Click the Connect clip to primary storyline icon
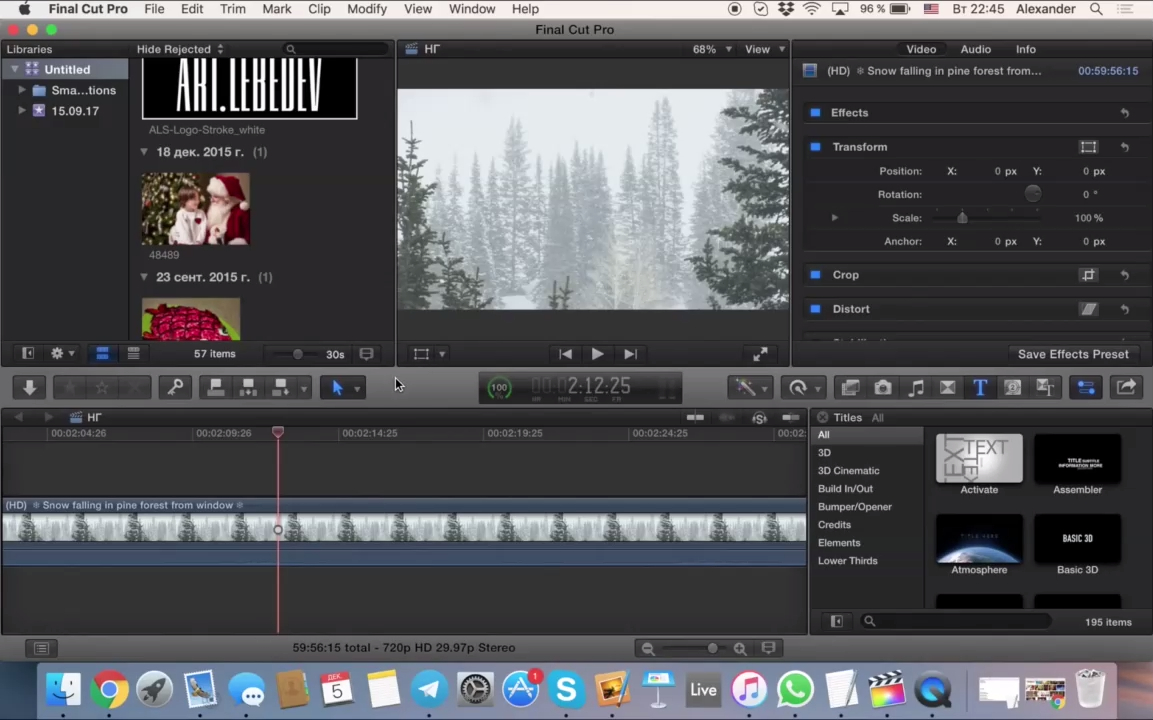The height and width of the screenshot is (720, 1153). click(215, 388)
